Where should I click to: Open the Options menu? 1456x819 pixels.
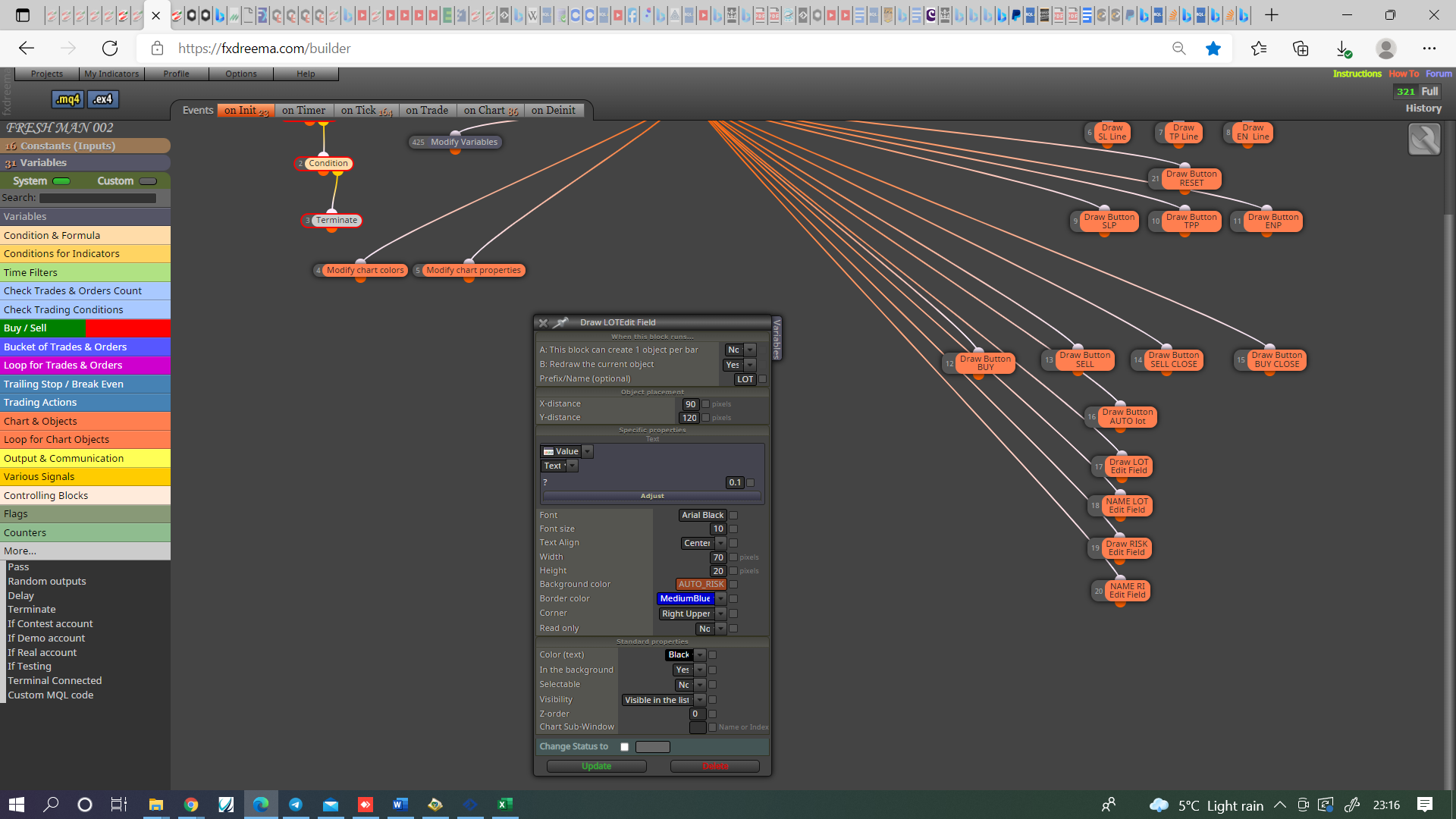[241, 74]
